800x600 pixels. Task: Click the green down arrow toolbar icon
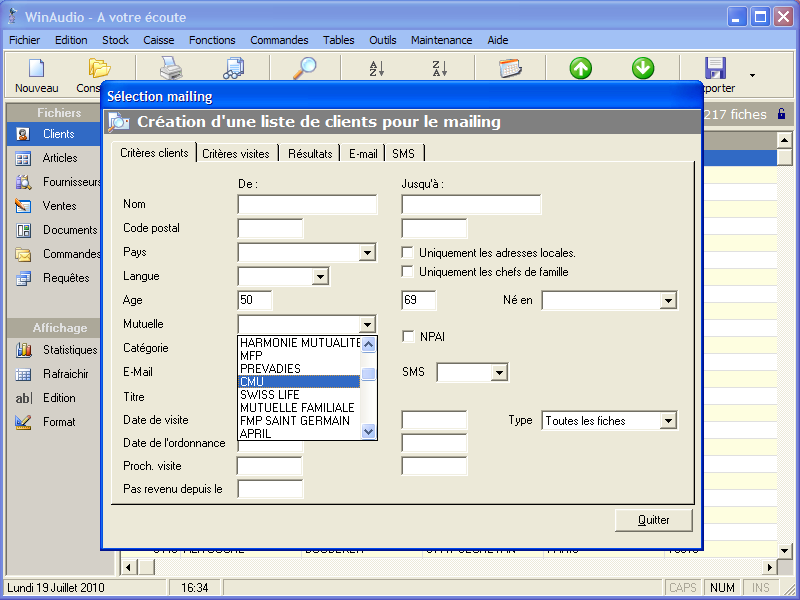click(643, 68)
